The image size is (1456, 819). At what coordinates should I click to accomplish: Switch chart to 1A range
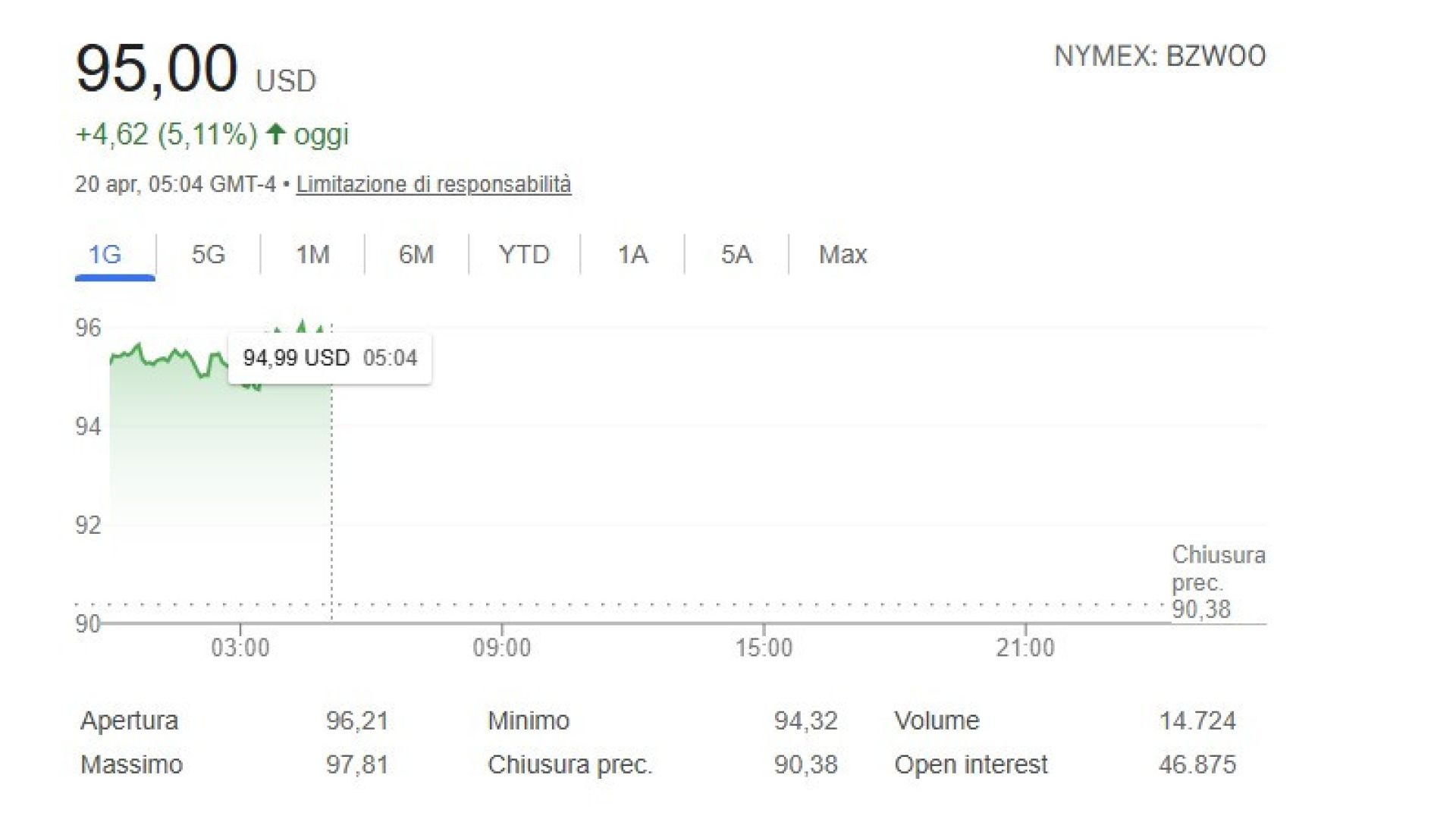632,255
